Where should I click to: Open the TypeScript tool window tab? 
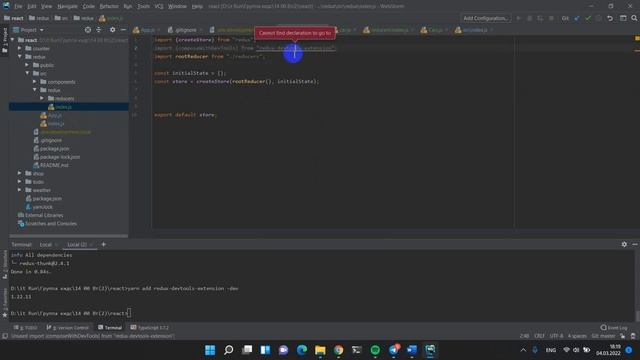pyautogui.click(x=149, y=328)
